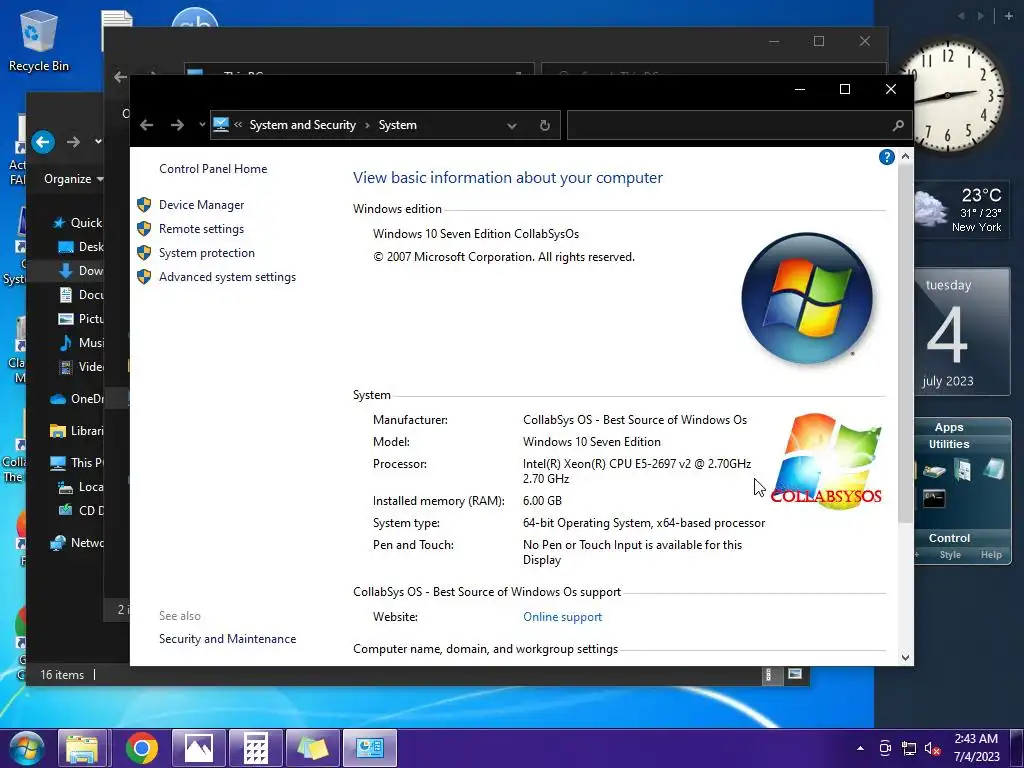
Task: Click scroll up arrow of System window
Action: [905, 157]
